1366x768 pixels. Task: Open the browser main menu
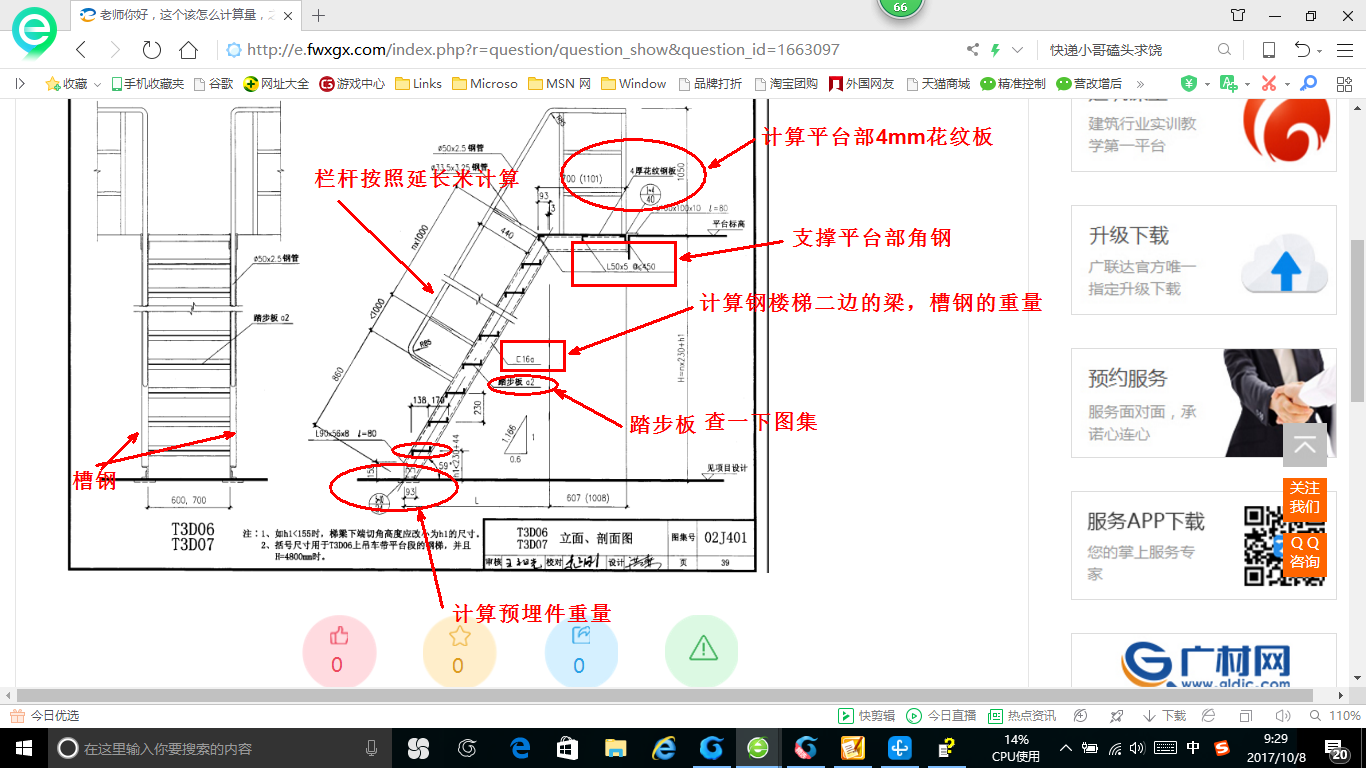point(1344,50)
